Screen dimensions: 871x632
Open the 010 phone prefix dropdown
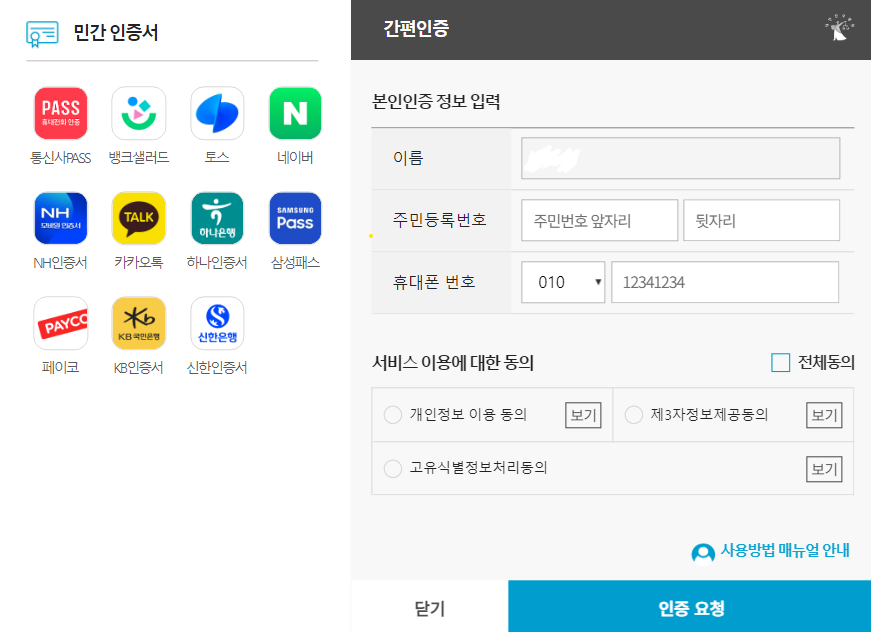[563, 282]
